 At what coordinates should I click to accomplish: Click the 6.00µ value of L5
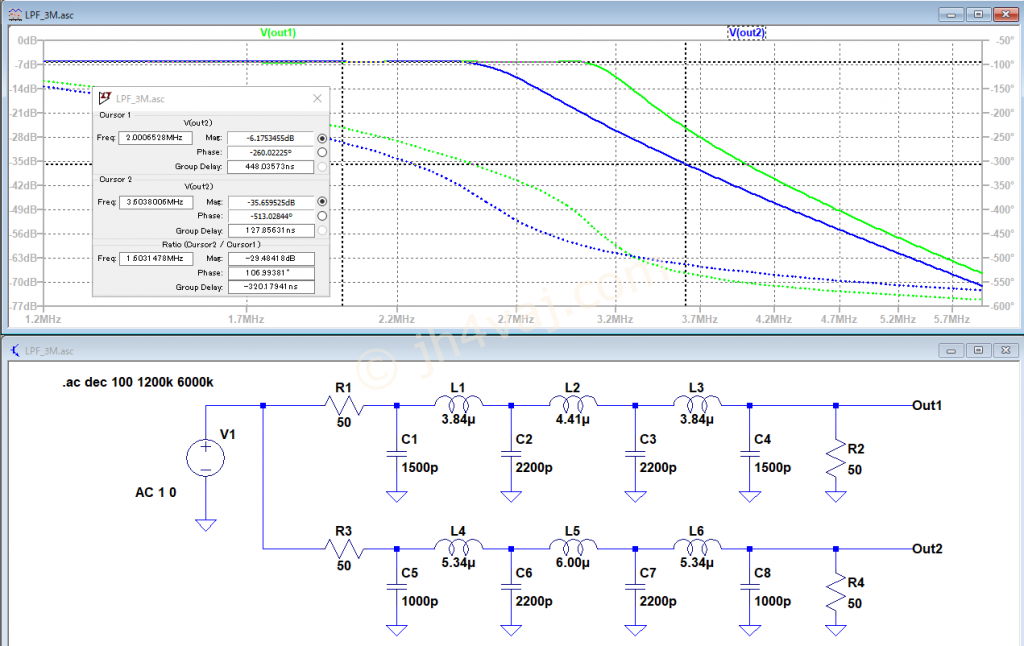tap(573, 562)
